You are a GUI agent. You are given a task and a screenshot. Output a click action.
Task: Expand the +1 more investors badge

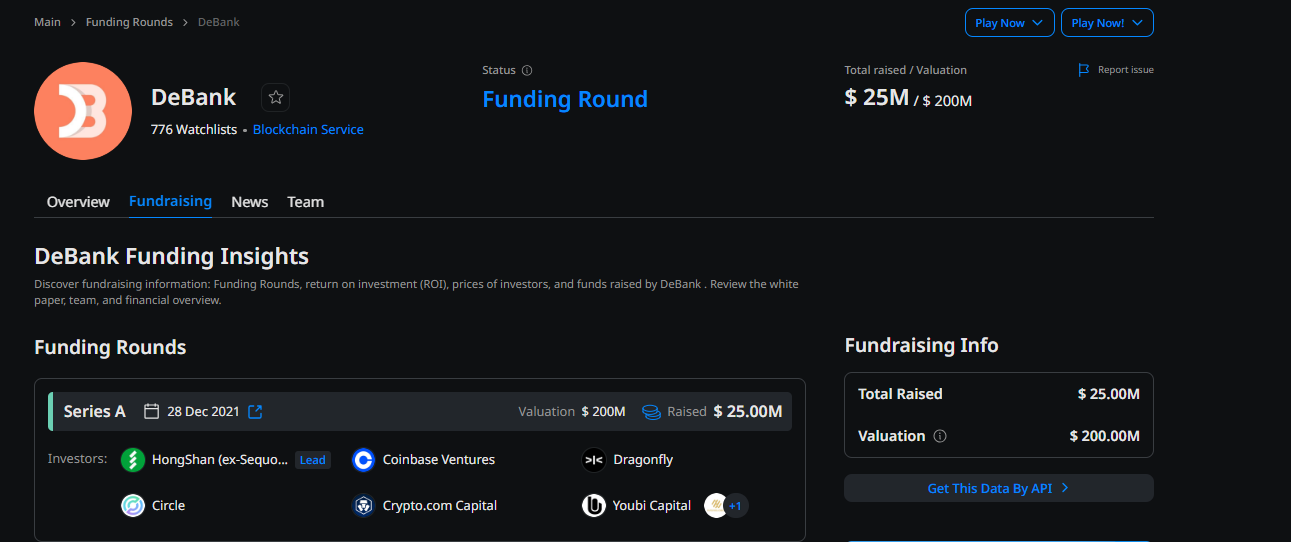coord(735,506)
